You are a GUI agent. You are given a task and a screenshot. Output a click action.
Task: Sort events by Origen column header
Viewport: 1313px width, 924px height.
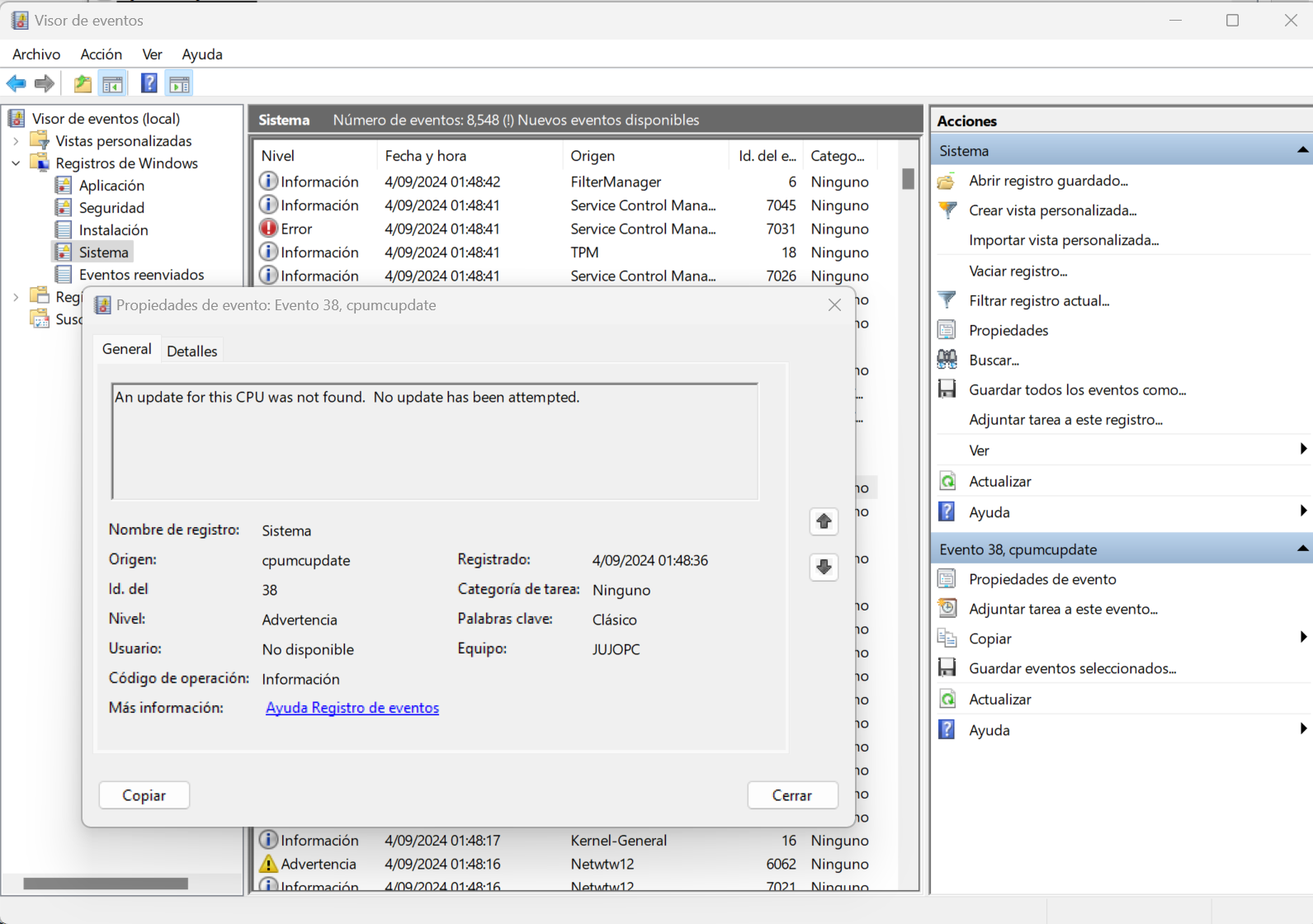click(x=646, y=156)
